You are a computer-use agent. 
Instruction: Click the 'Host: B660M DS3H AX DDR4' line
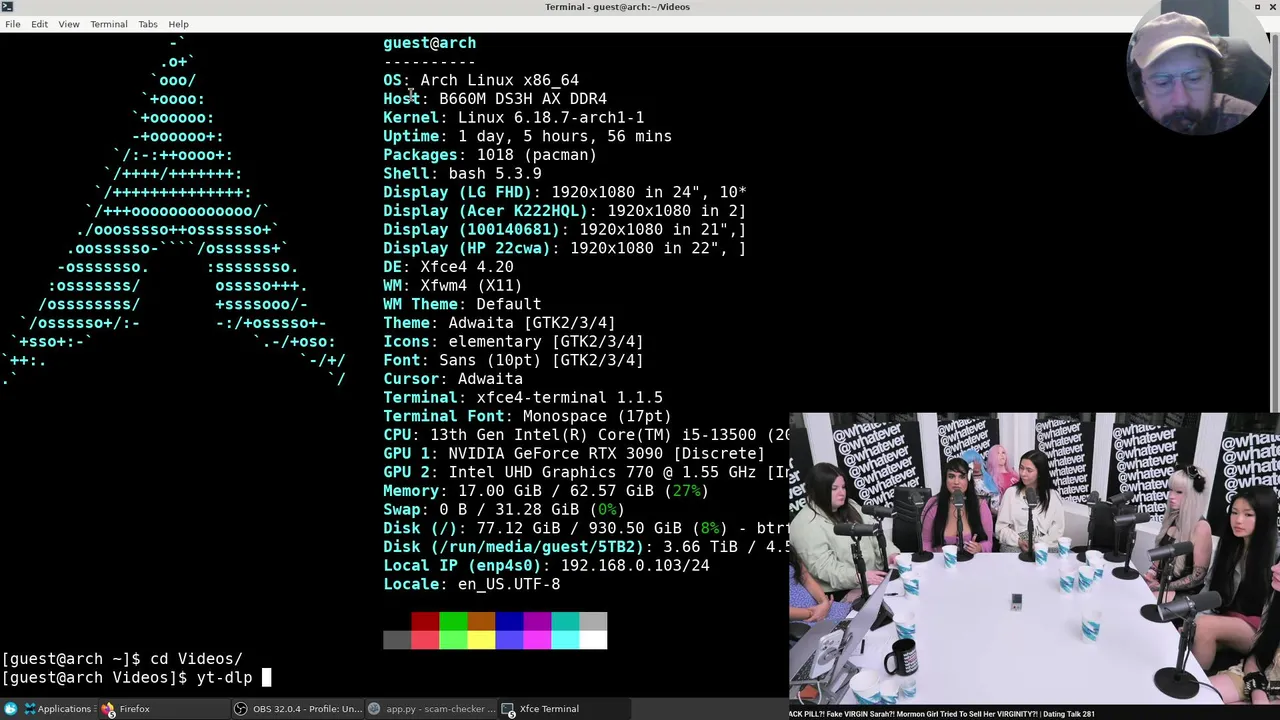[x=495, y=99]
